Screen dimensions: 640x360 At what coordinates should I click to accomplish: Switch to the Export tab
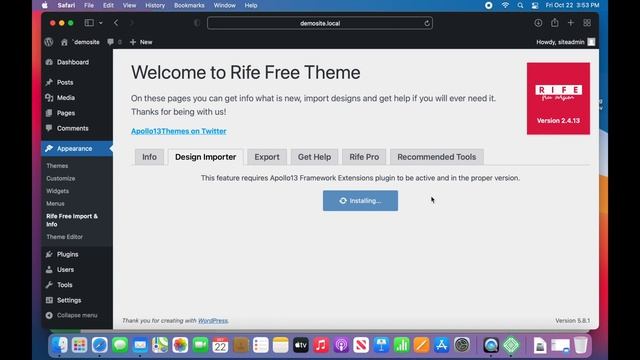267,157
